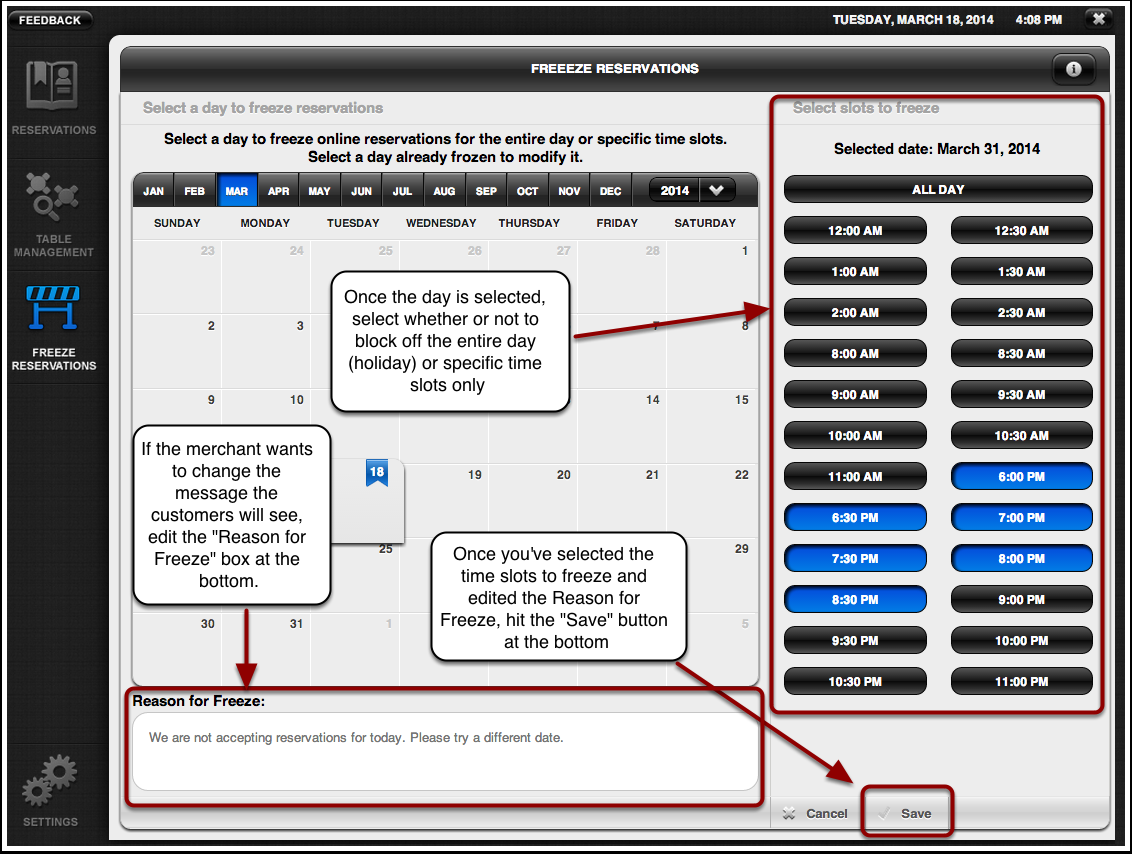Select the JAN month tab
Screen dimensions: 1132x854
pos(153,189)
